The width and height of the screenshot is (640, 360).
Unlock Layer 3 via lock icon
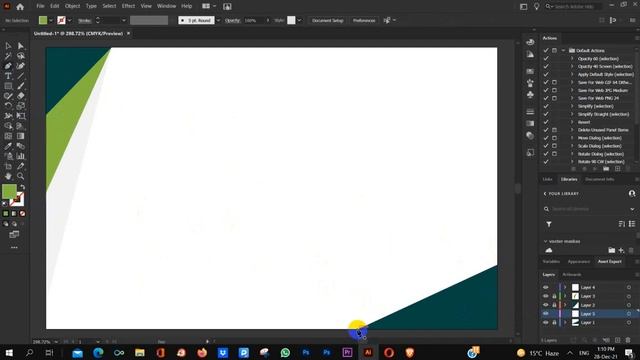coord(554,296)
